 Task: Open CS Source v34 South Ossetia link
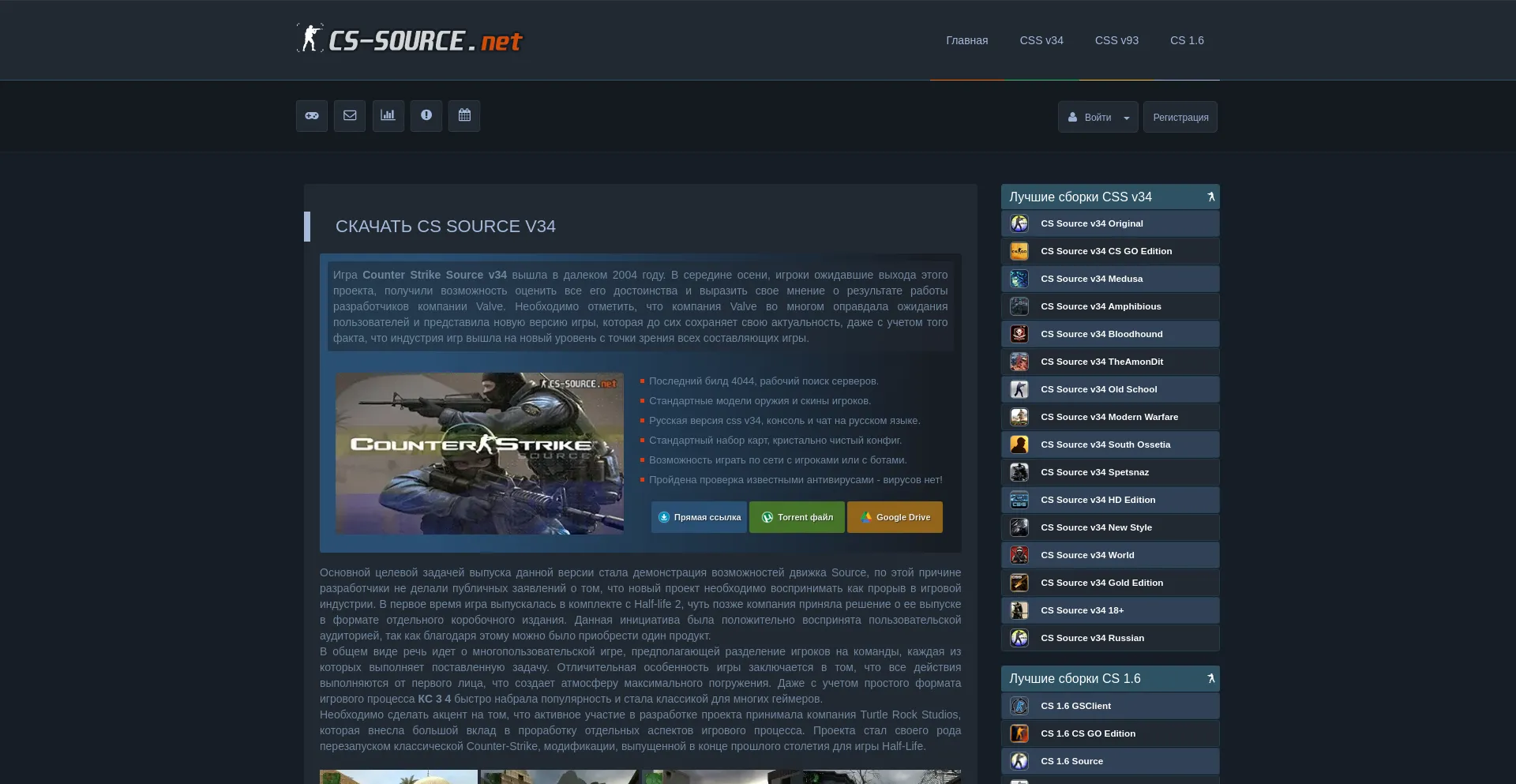pyautogui.click(x=1105, y=445)
